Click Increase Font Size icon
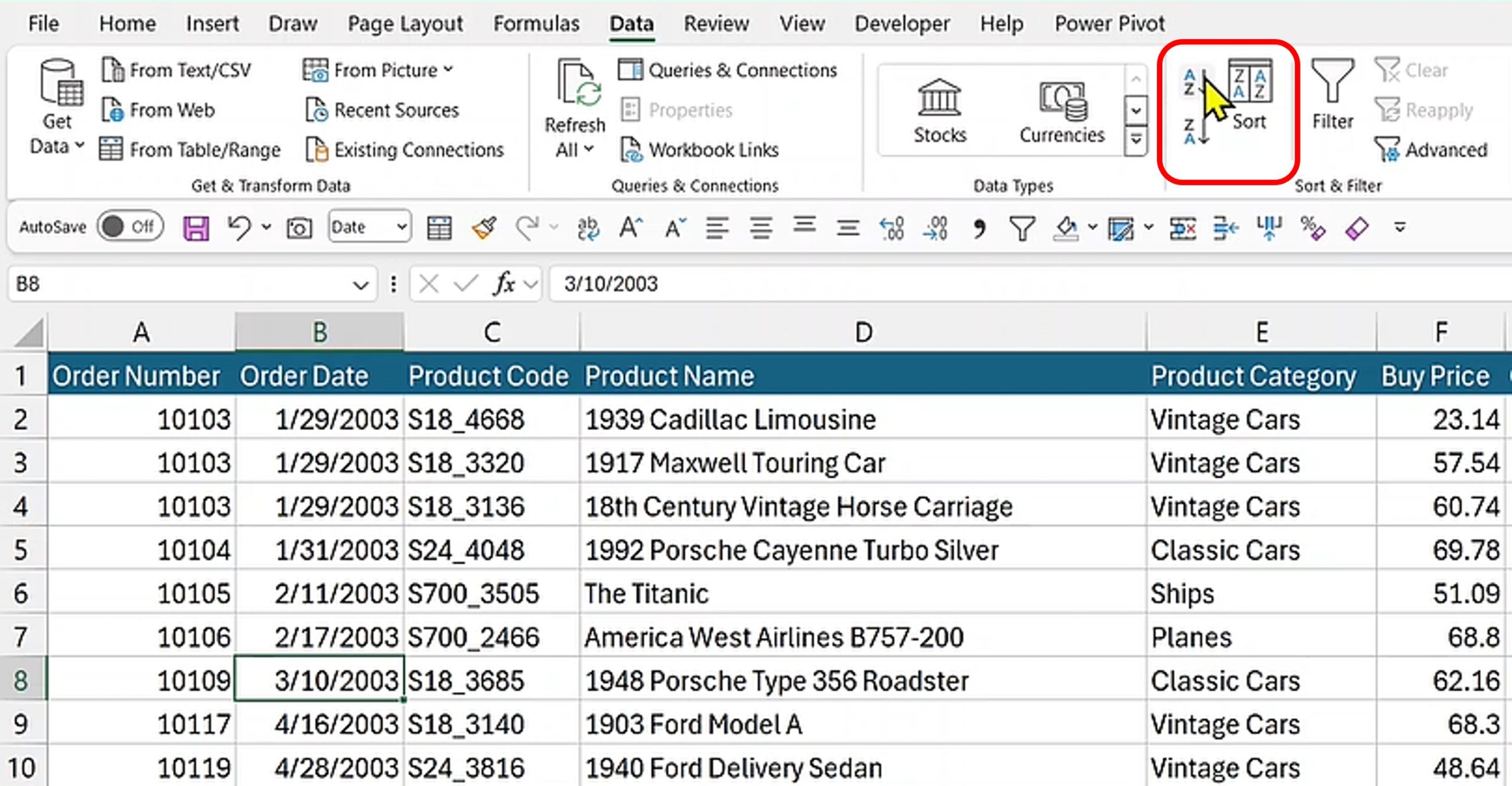Screen dimensions: 1512x786 point(631,228)
